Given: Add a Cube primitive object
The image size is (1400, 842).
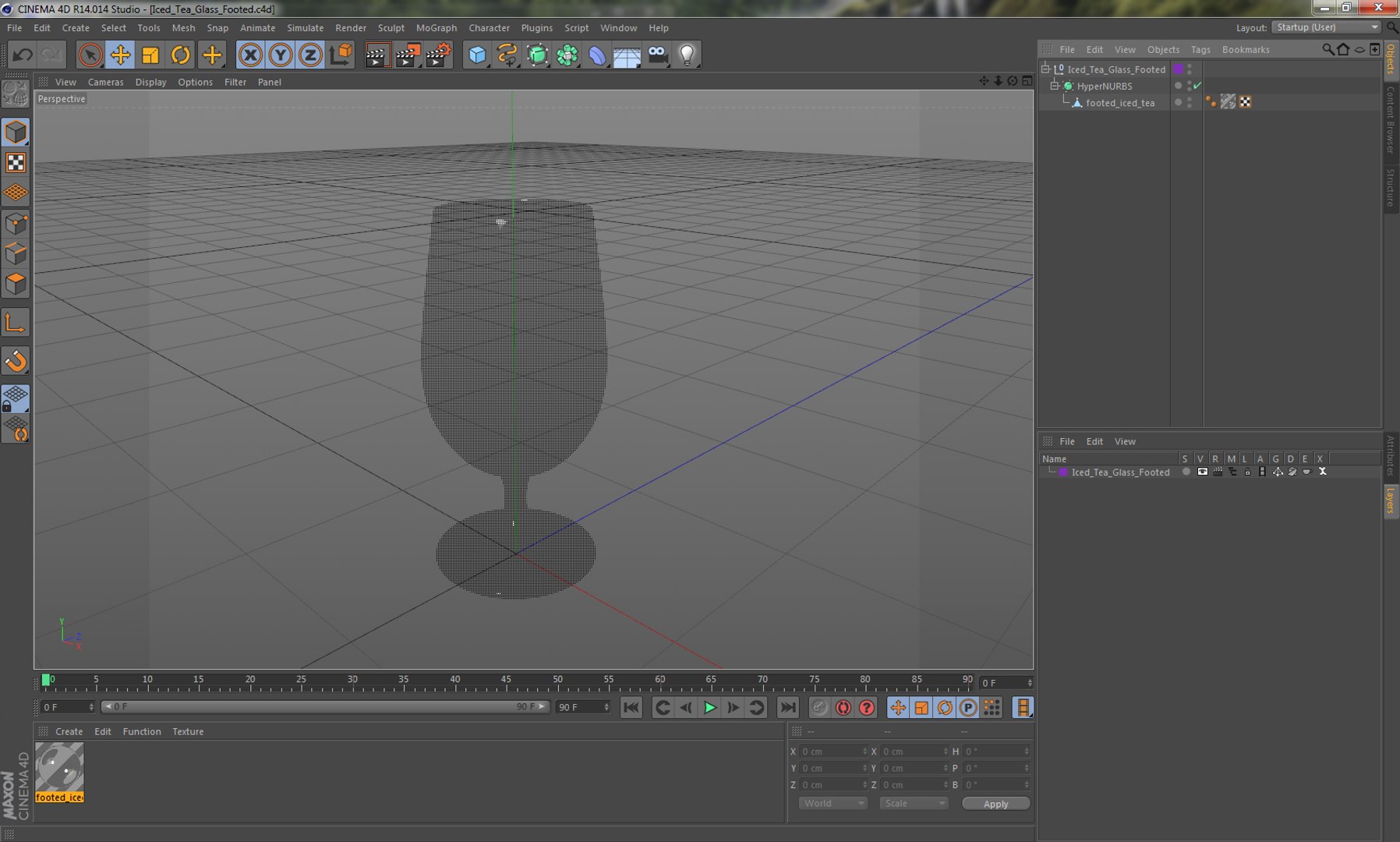Looking at the screenshot, I should (477, 55).
